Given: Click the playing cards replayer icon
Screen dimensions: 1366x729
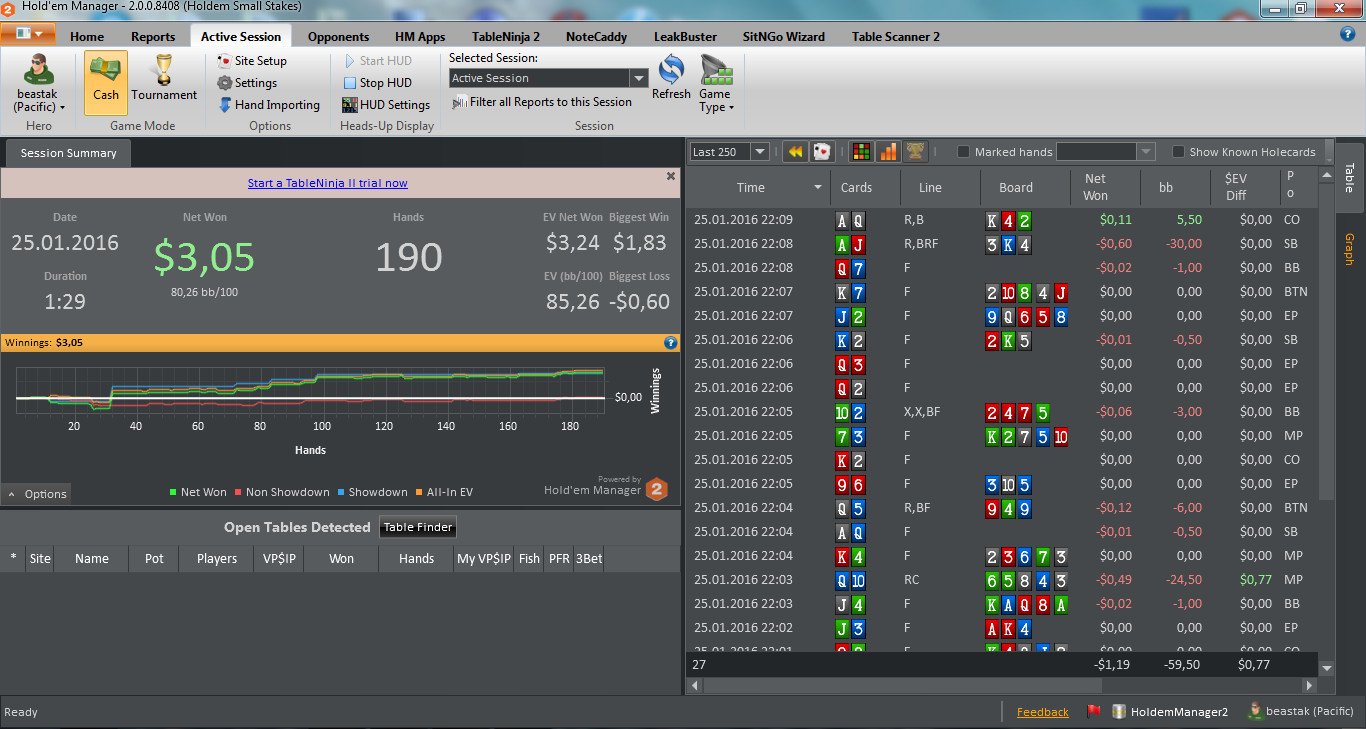Looking at the screenshot, I should (822, 152).
